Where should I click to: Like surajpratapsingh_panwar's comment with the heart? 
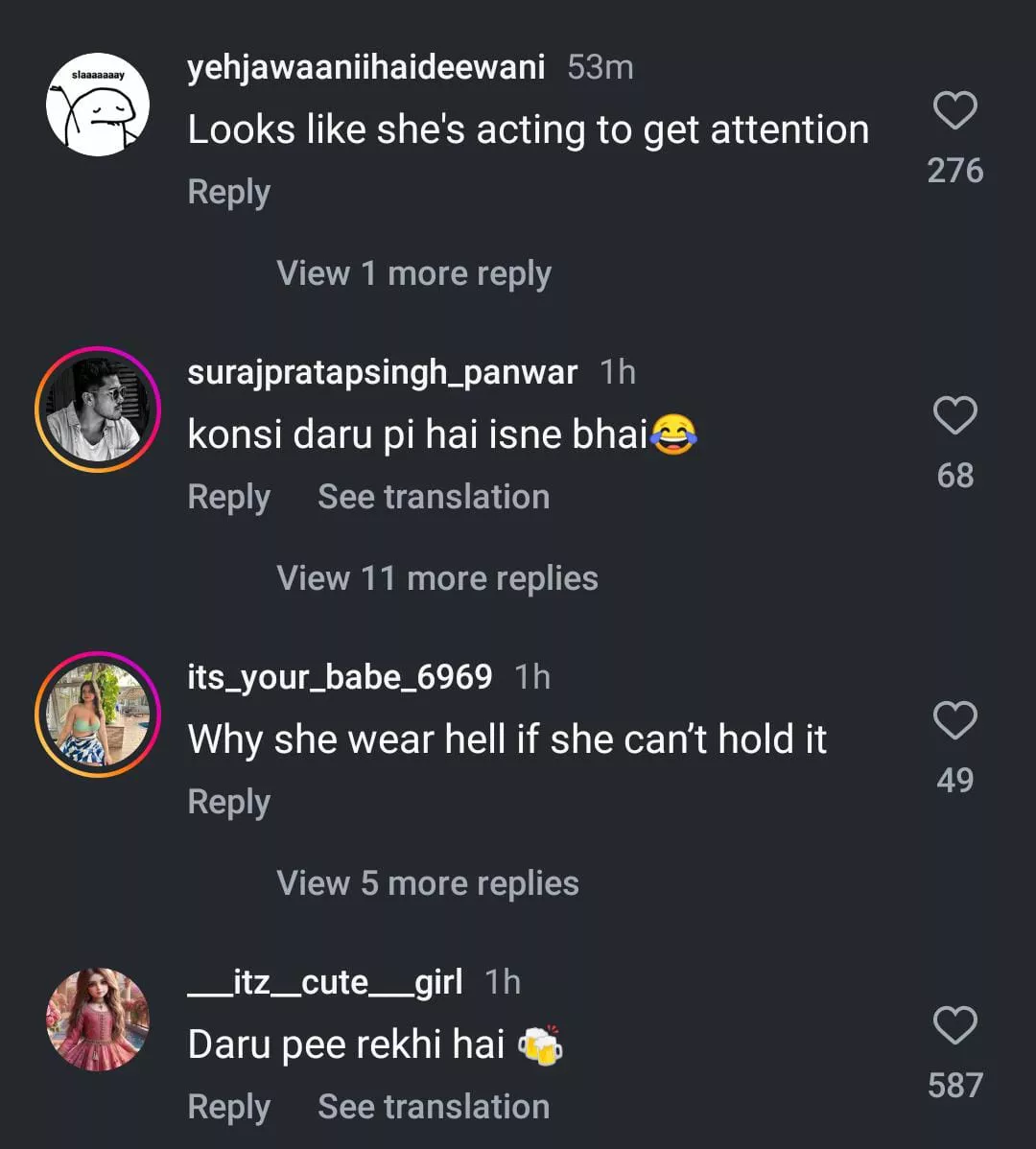[x=954, y=416]
